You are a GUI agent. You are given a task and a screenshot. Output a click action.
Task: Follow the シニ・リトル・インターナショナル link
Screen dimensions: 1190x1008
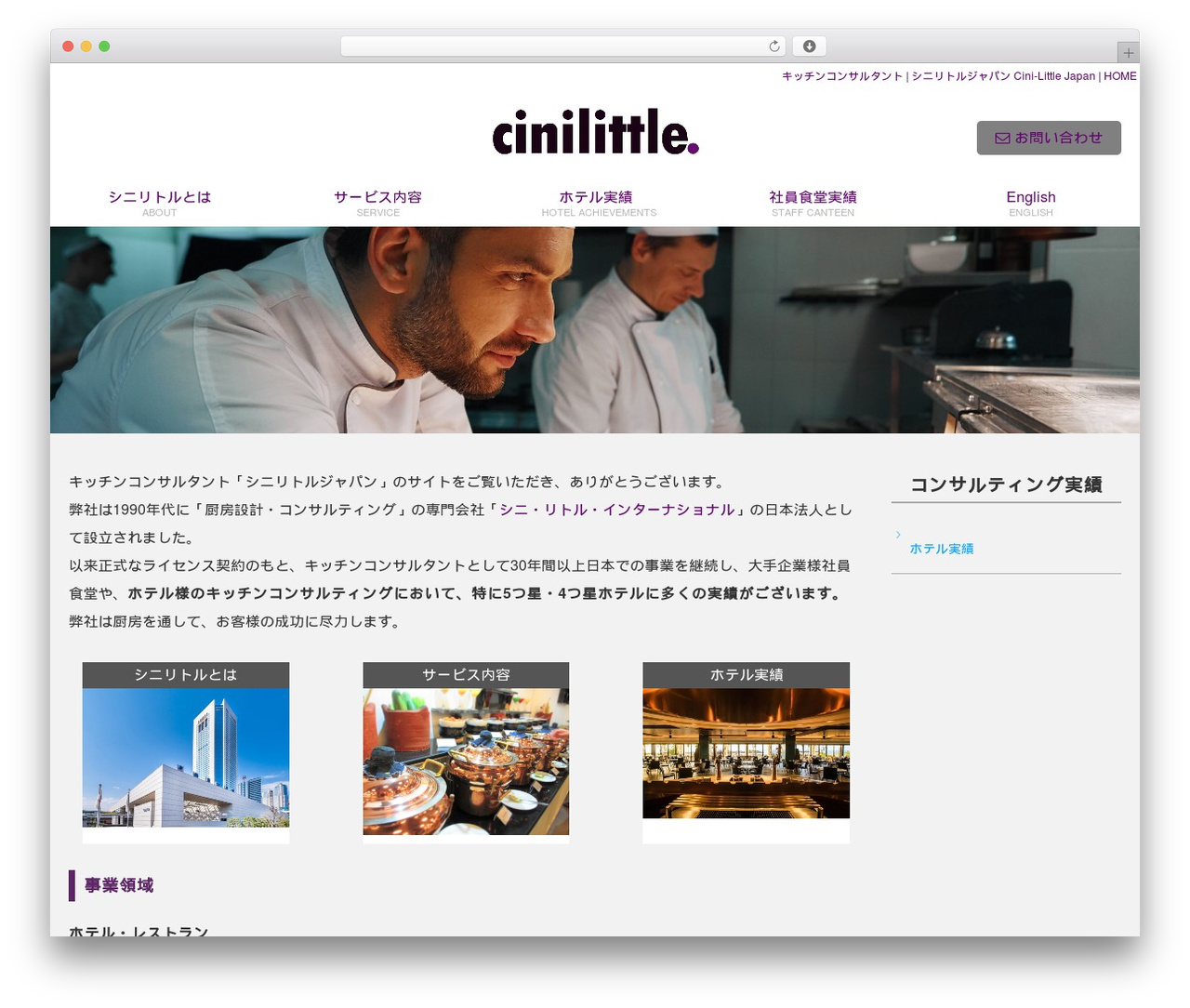(x=617, y=510)
